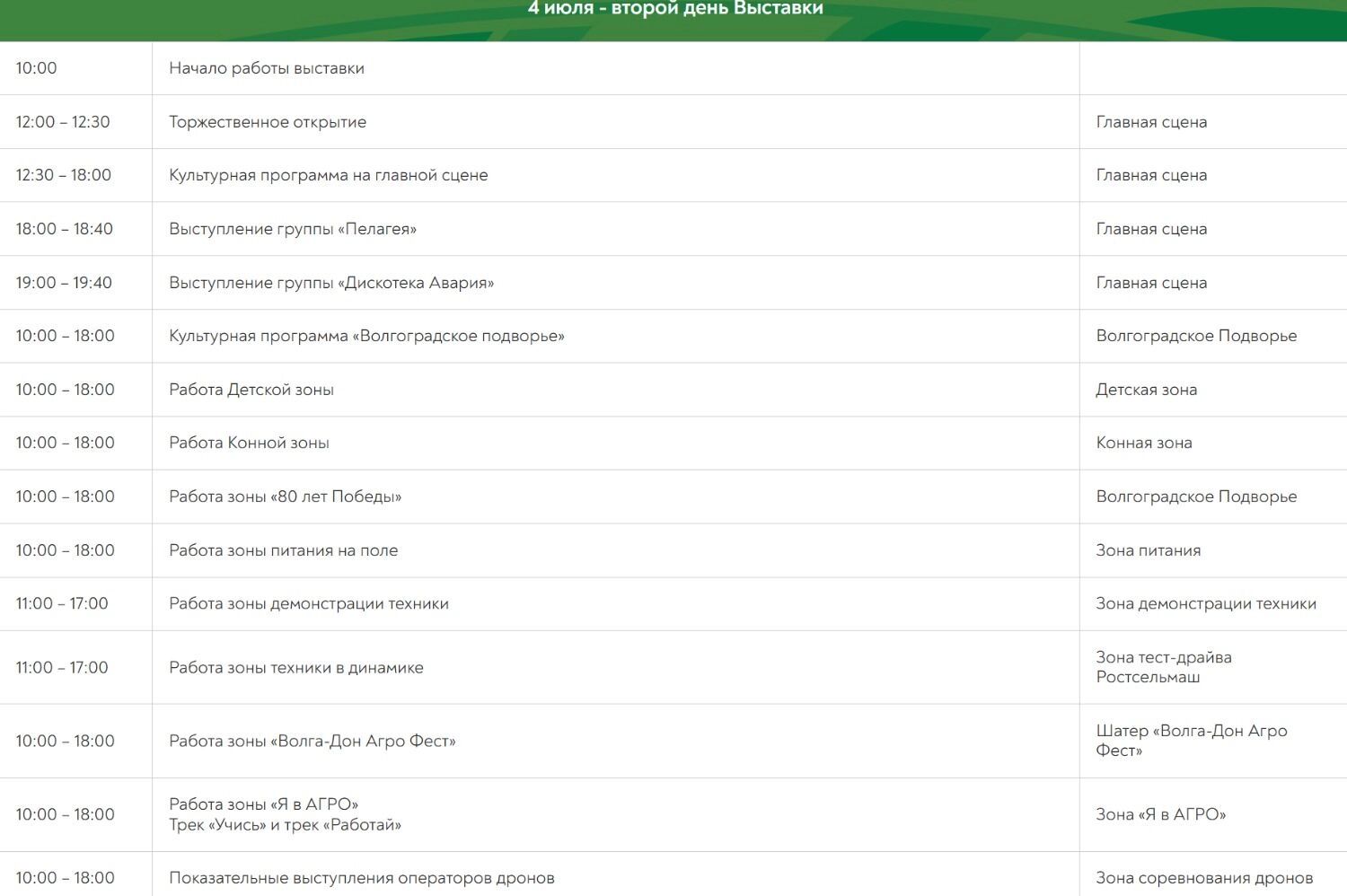This screenshot has width=1347, height=896.
Task: Click 'Работа зоны демонстрации техники' event
Action: (309, 603)
